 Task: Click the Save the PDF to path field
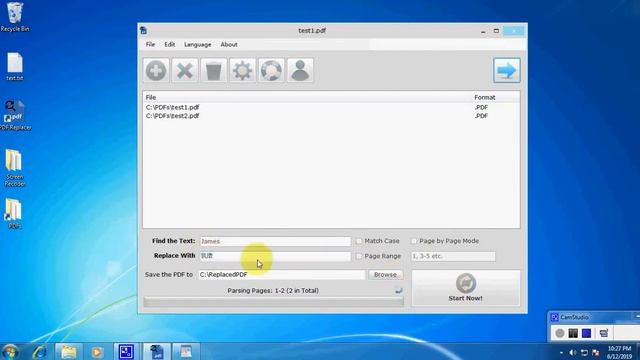pyautogui.click(x=282, y=275)
